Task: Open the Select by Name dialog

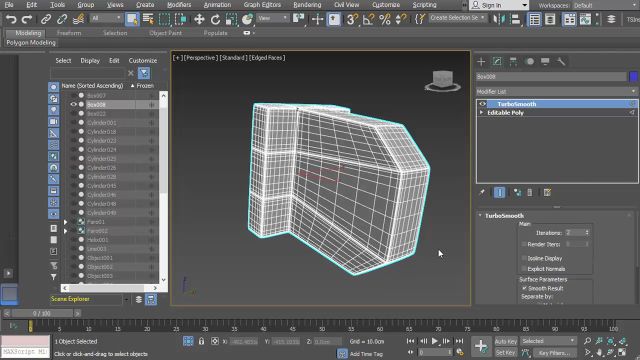Action: [148, 19]
